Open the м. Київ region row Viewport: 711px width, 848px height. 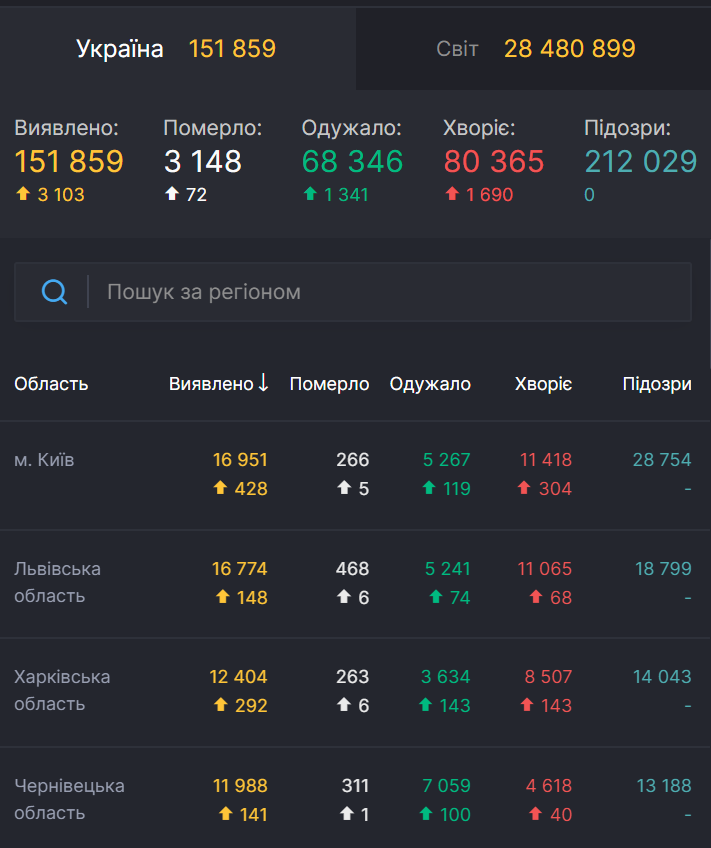click(x=44, y=460)
